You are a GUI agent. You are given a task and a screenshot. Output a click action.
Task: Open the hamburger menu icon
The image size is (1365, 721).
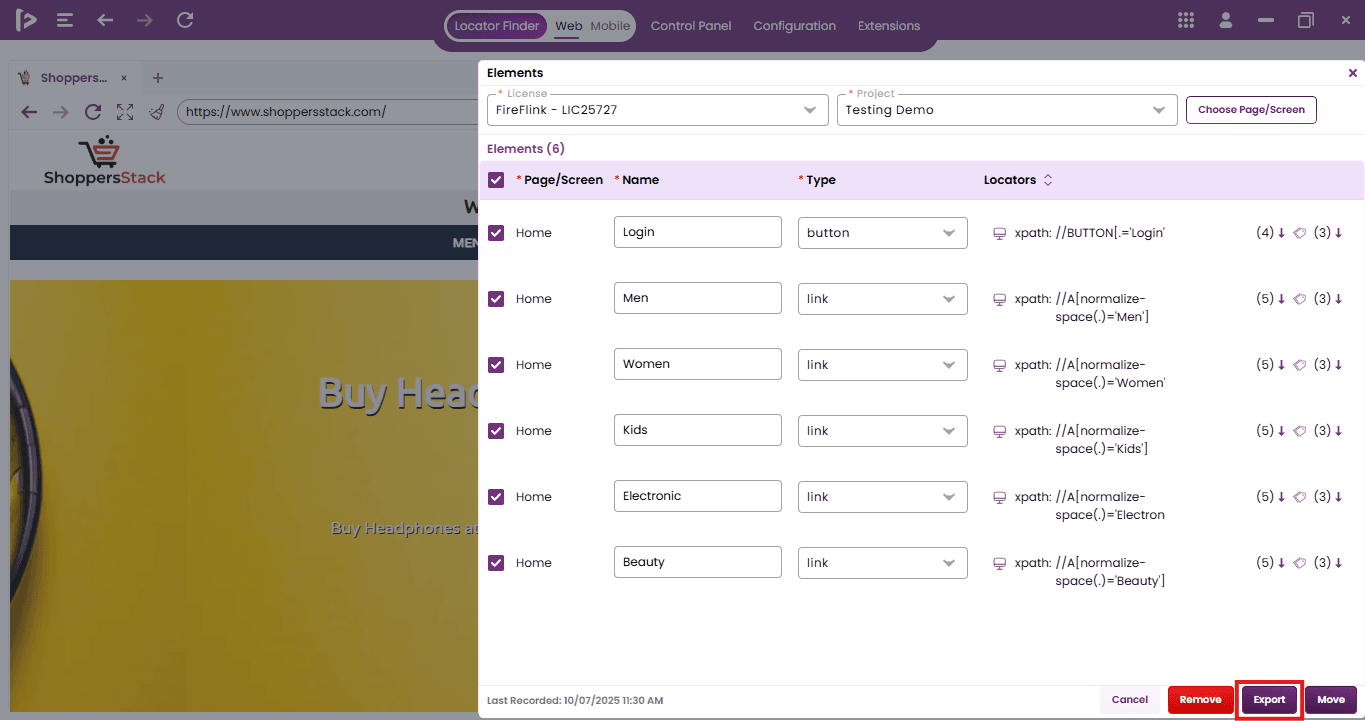[65, 20]
